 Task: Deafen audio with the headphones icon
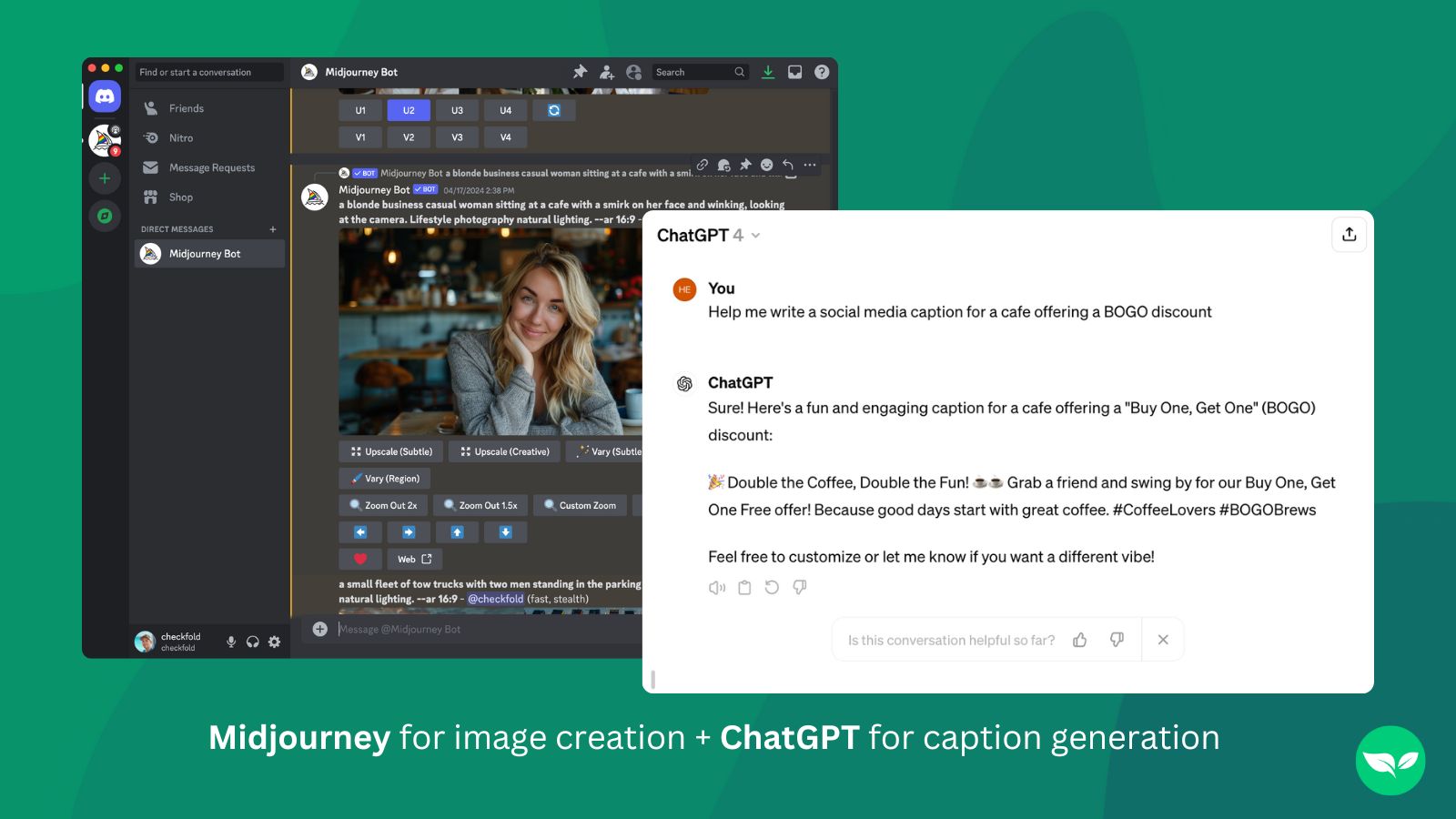point(252,642)
